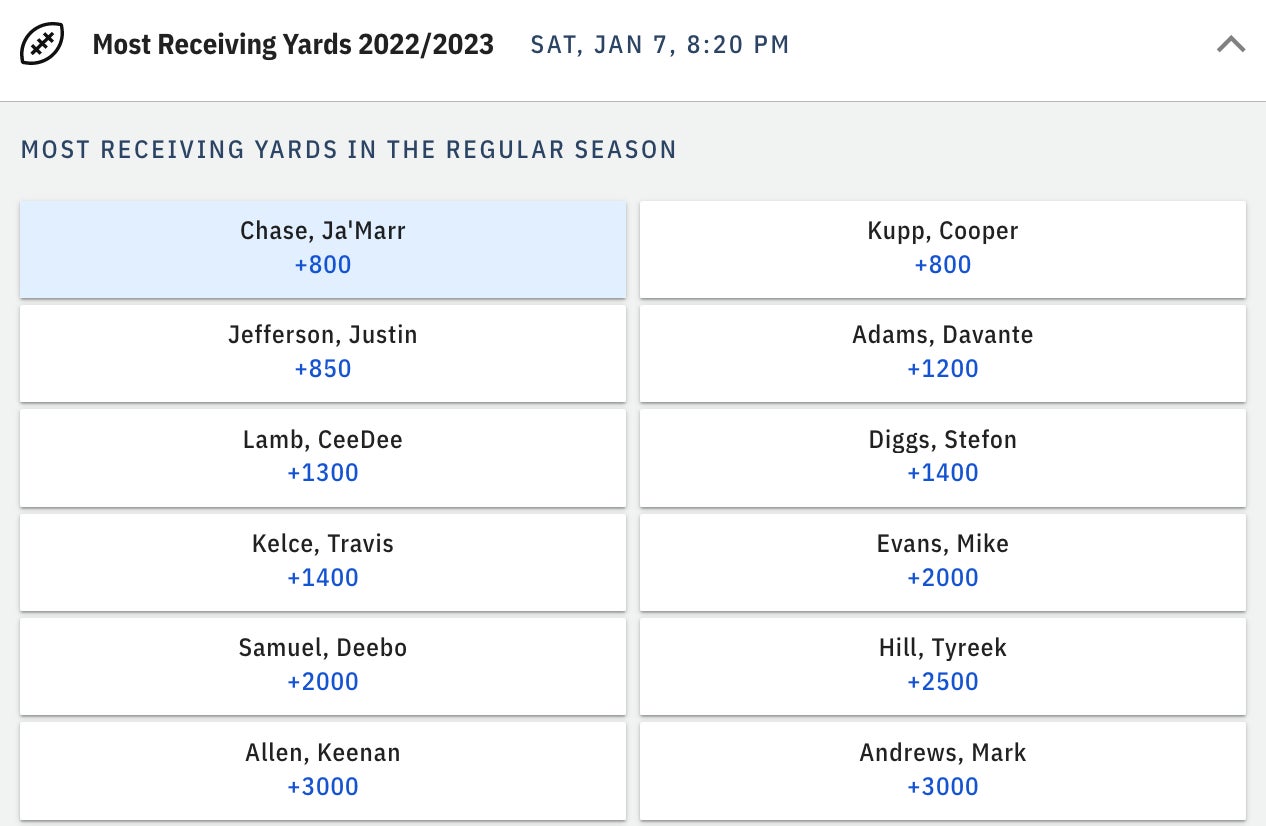Pick Jefferson, Justin at +850
This screenshot has height=826, width=1266.
[x=323, y=352]
